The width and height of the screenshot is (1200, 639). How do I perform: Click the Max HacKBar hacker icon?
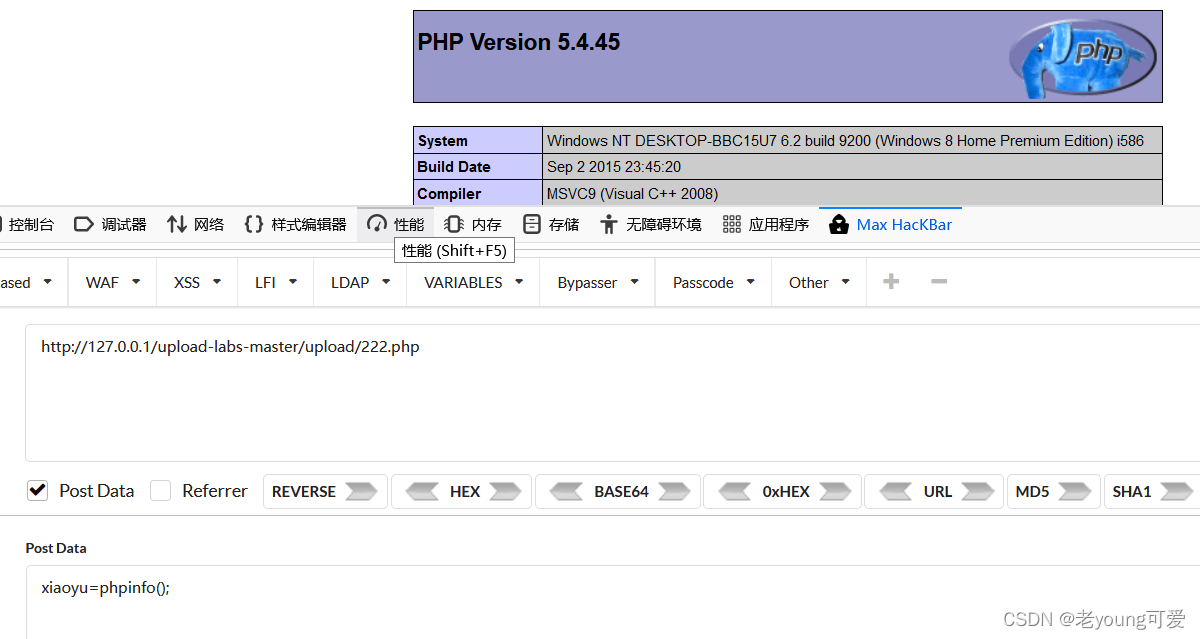pos(839,224)
